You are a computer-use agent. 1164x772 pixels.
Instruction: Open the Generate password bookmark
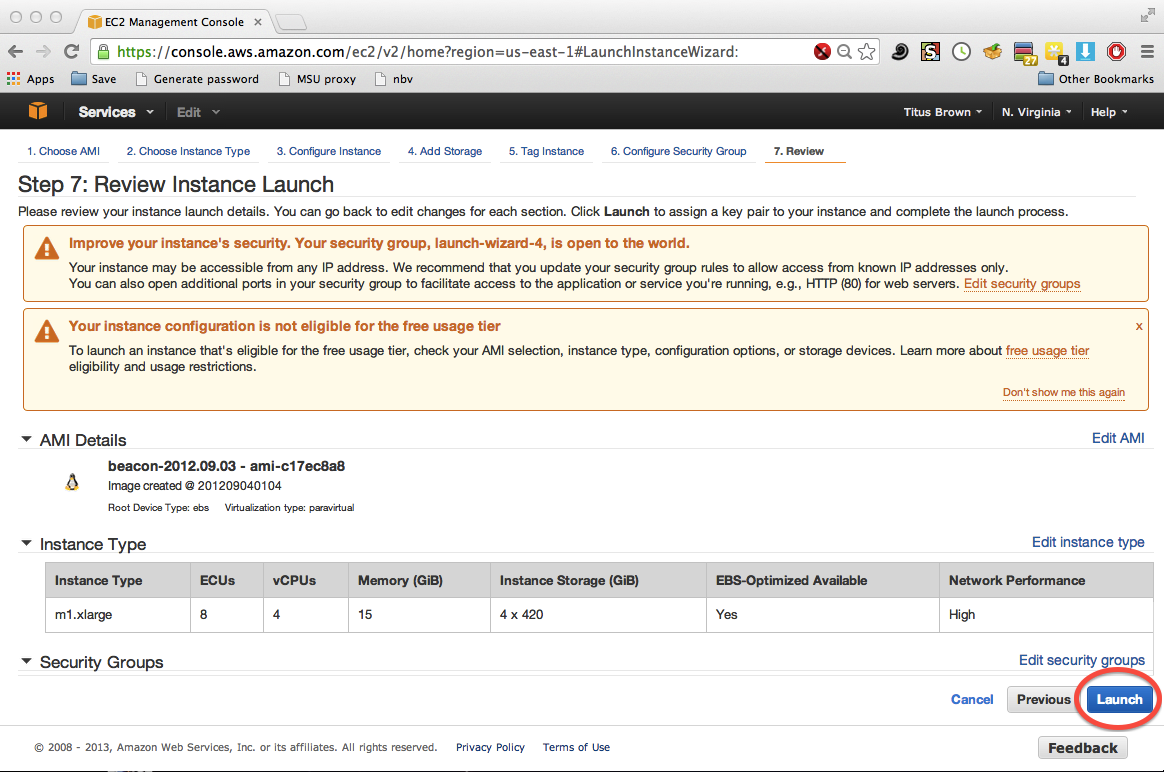tap(197, 79)
